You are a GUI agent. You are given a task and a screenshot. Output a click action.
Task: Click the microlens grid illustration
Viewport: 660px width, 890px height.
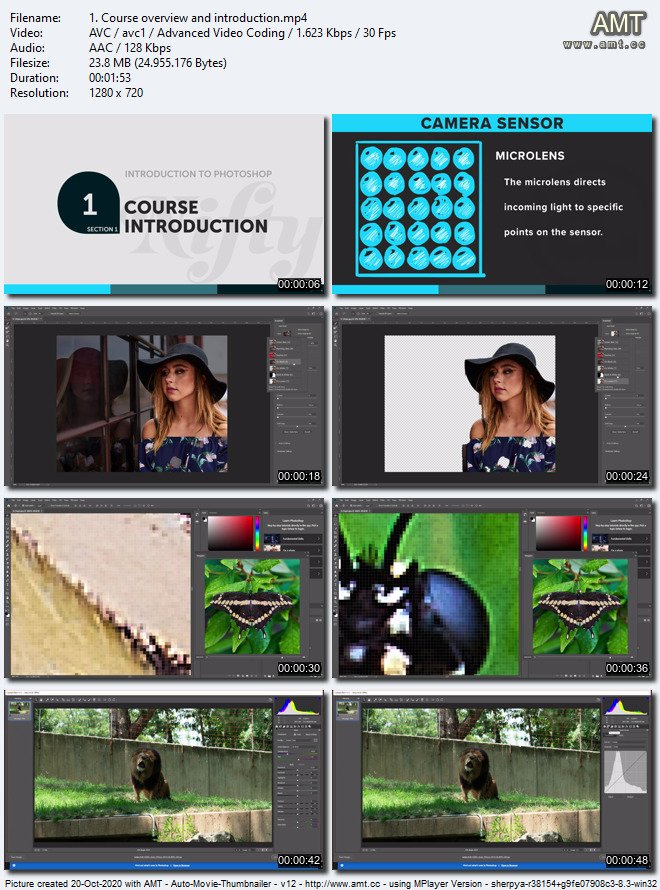pyautogui.click(x=419, y=209)
